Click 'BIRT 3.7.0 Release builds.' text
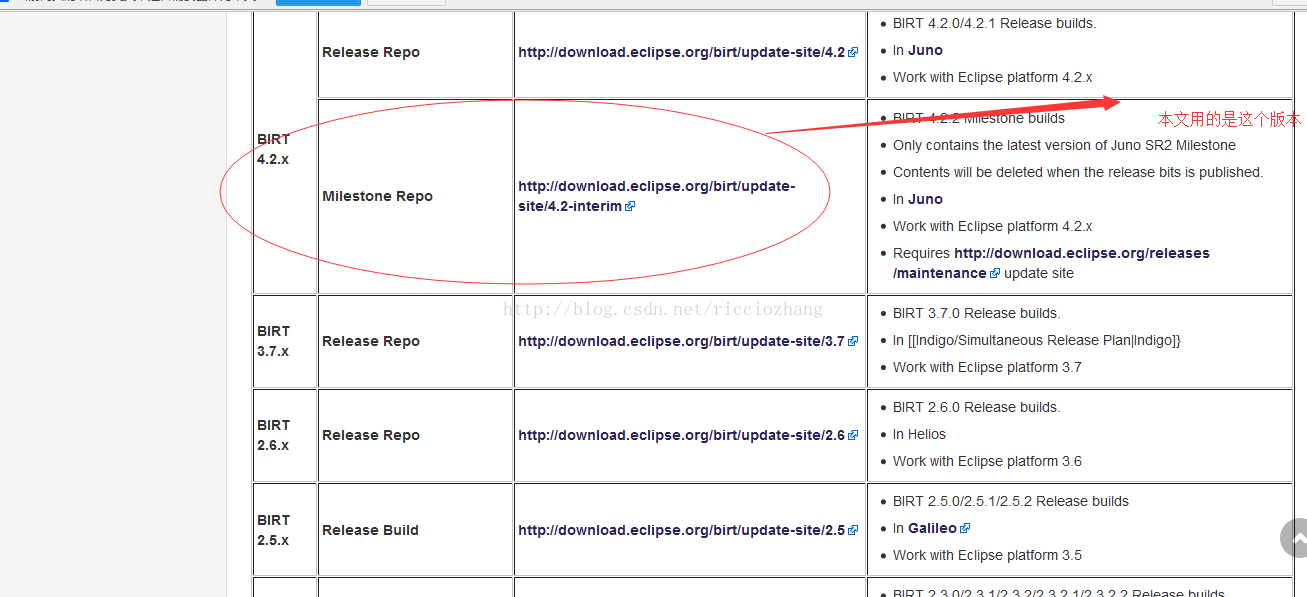1307x597 pixels. (x=976, y=313)
